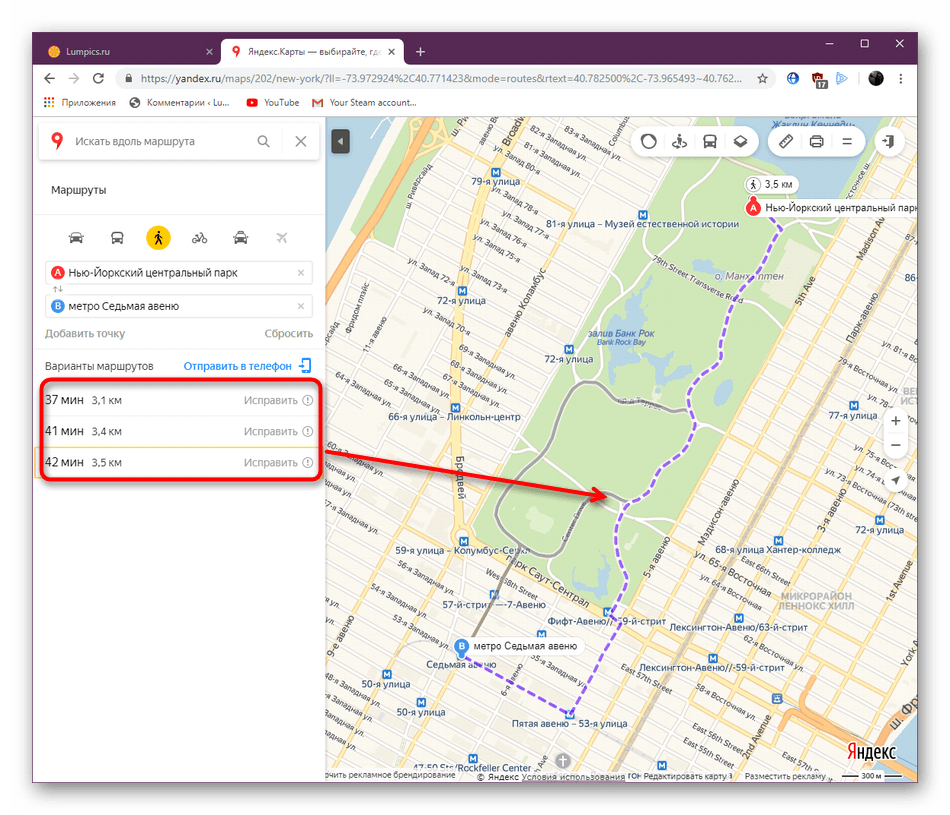Click the globe extension icon
This screenshot has width=950, height=815.
pos(792,78)
